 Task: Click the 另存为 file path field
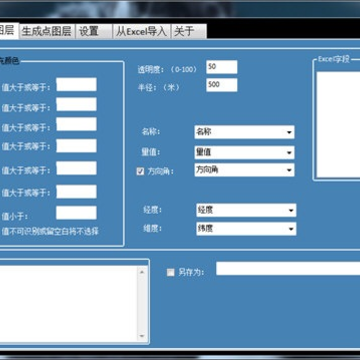coord(288,269)
